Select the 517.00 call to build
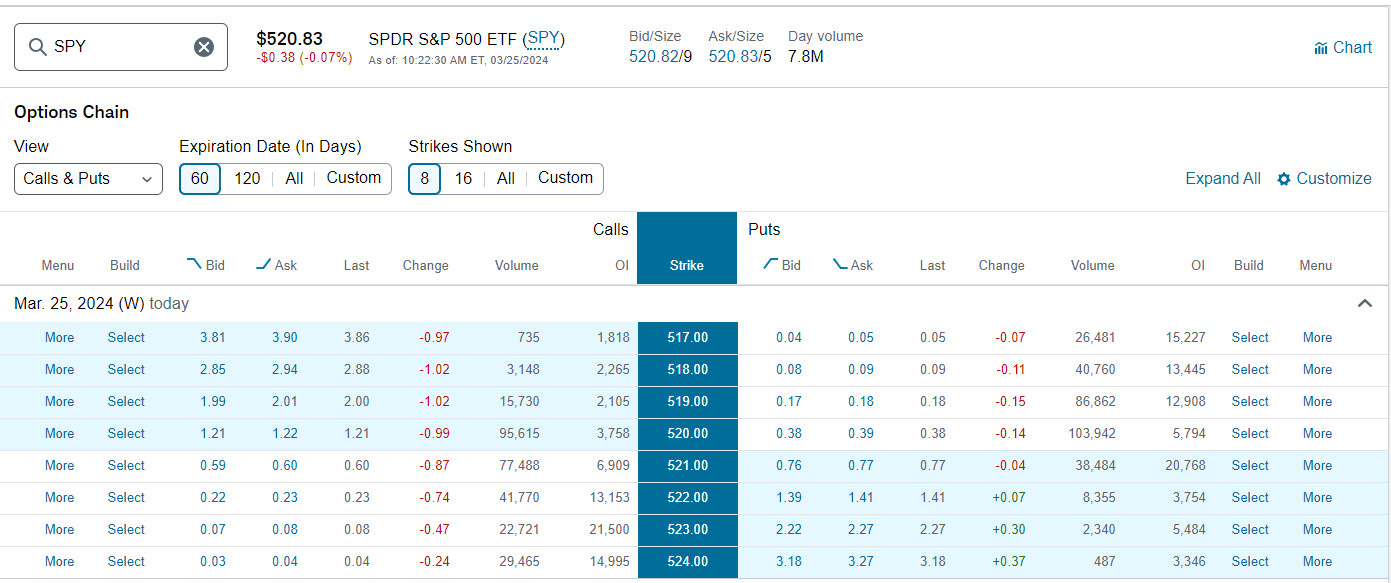1391x583 pixels. 126,337
